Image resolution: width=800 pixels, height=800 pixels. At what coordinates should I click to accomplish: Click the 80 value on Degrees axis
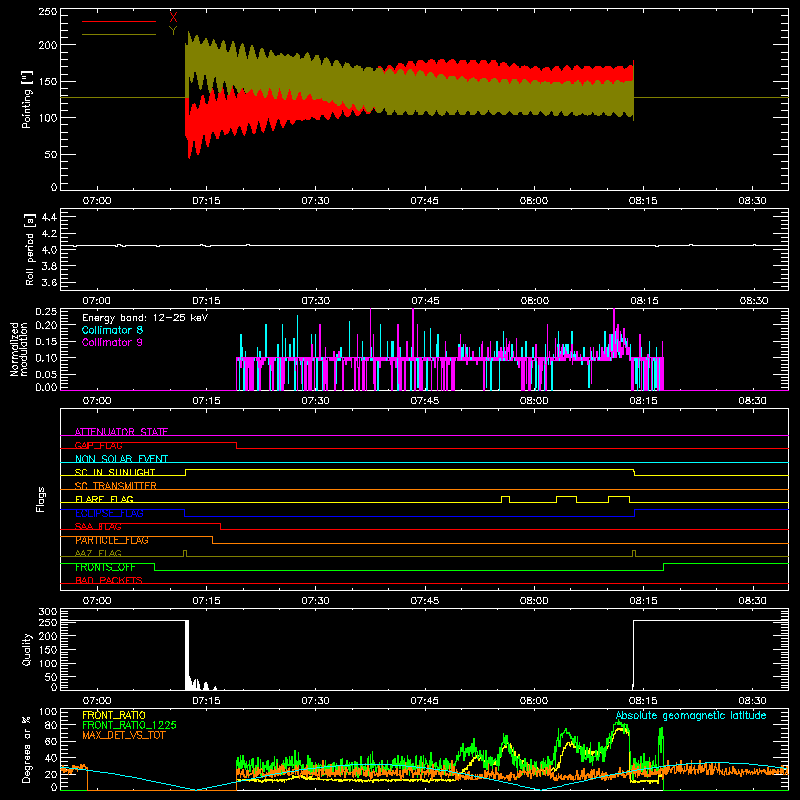pos(51,725)
